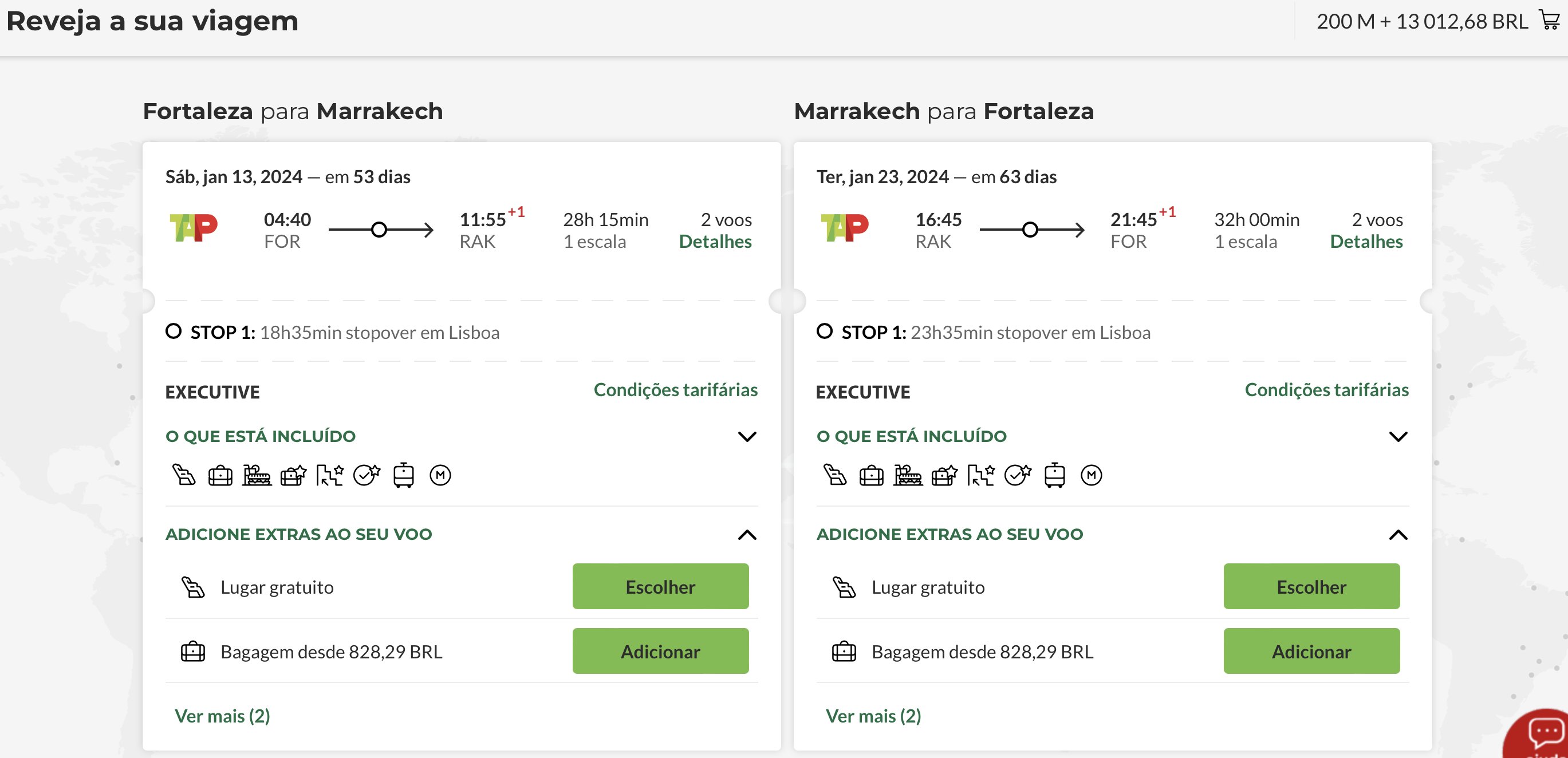Click Ver mais (2) on return card
Viewport: 1568px width, 758px height.
873,716
